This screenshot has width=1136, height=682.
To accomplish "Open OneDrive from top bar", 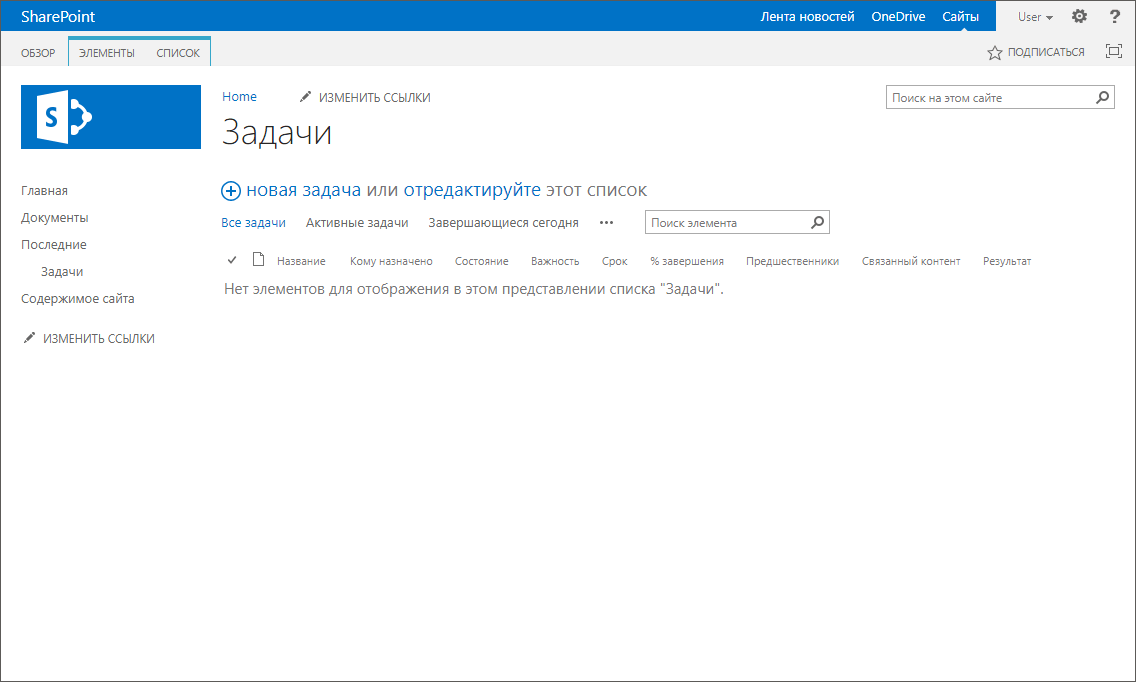I will point(898,17).
